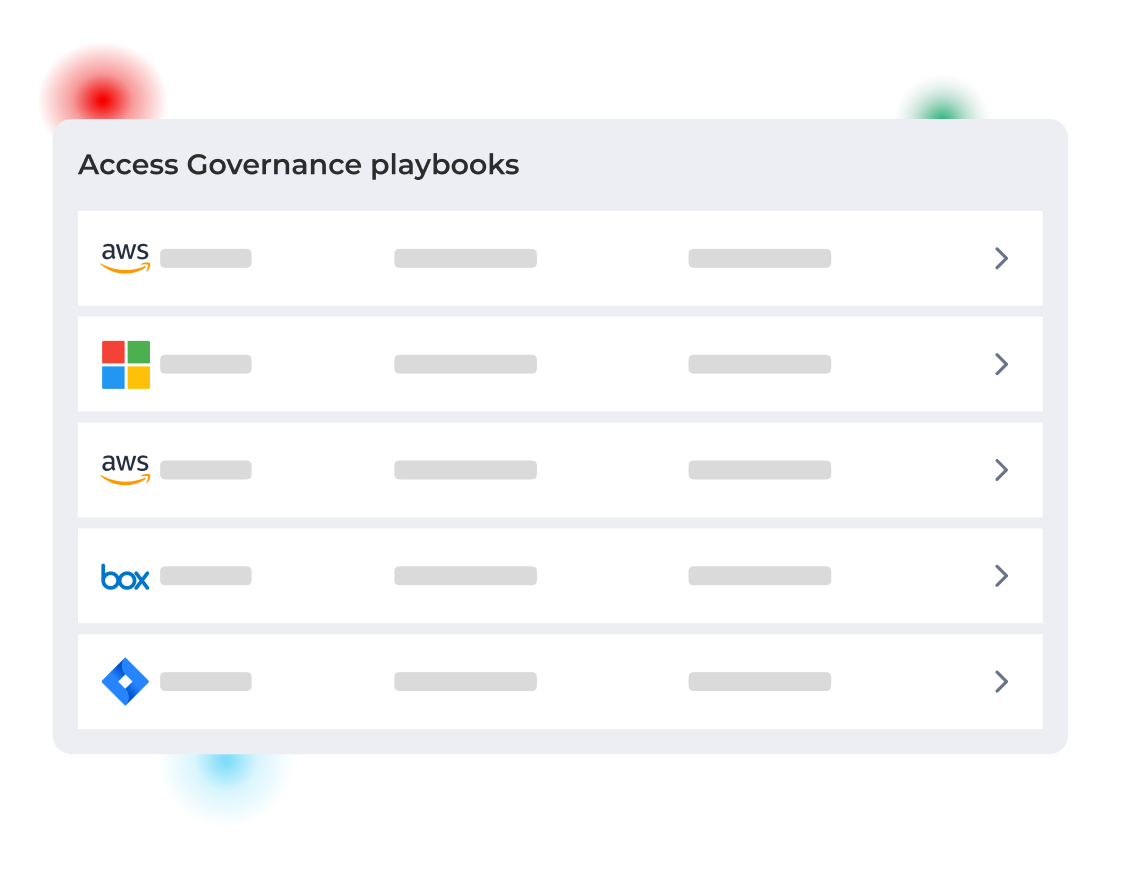This screenshot has width=1130, height=885.
Task: Click the rightmost gray placeholder in Jira row
Action: tap(759, 682)
